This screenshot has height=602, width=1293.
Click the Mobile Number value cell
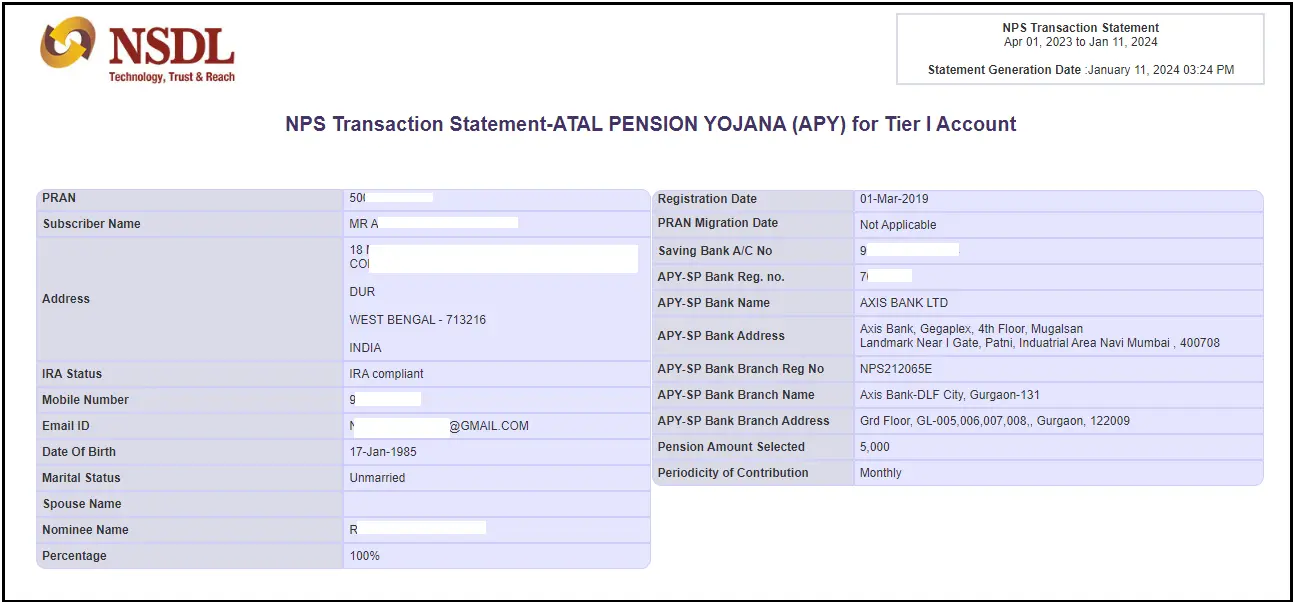pyautogui.click(x=496, y=399)
